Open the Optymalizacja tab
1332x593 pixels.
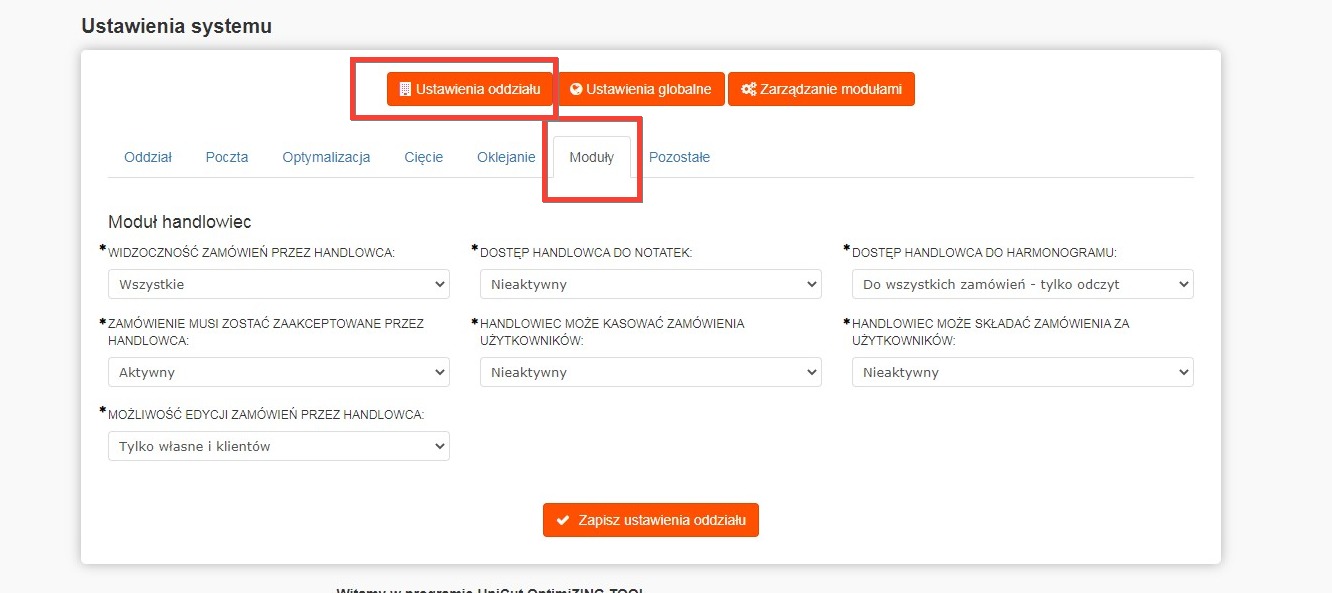326,157
